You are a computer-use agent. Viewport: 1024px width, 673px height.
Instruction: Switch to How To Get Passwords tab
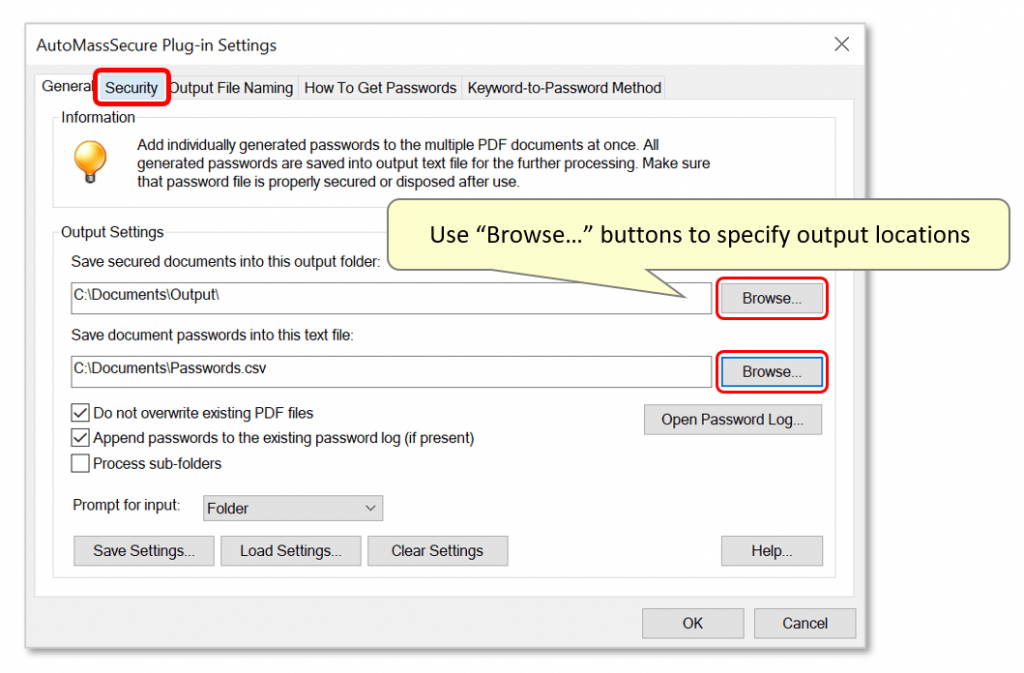380,87
